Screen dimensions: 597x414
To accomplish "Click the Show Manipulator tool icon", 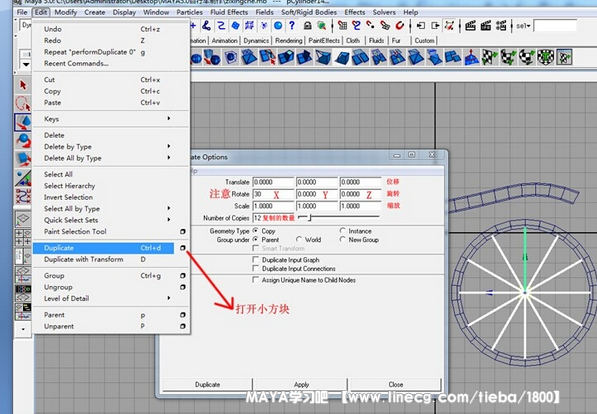I will [x=23, y=178].
